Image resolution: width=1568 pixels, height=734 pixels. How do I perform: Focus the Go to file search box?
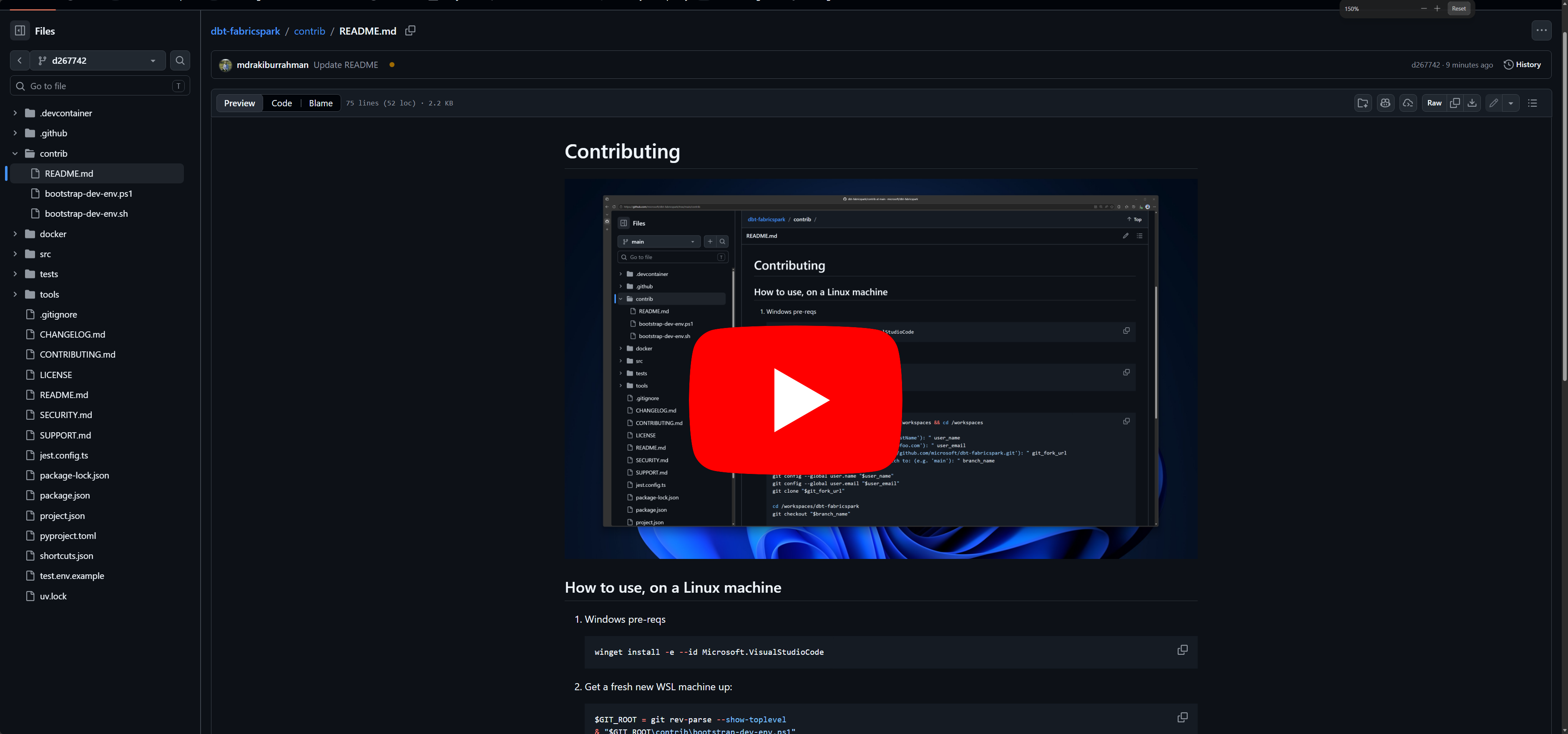[x=100, y=86]
